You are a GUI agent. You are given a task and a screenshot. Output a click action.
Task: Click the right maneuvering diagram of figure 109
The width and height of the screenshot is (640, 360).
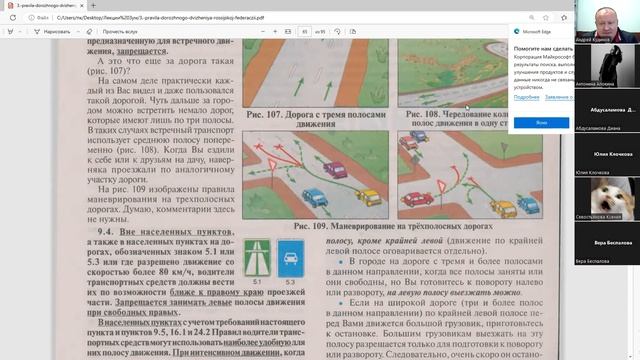470,175
